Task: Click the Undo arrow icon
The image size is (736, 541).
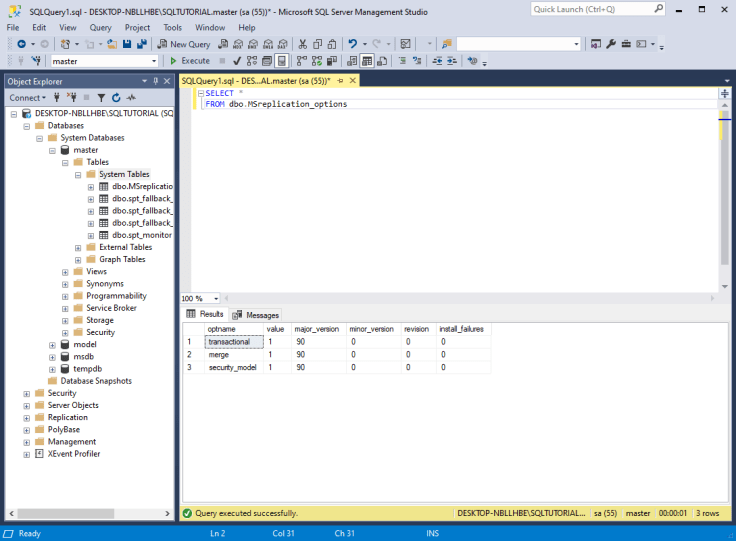Action: tap(352, 44)
